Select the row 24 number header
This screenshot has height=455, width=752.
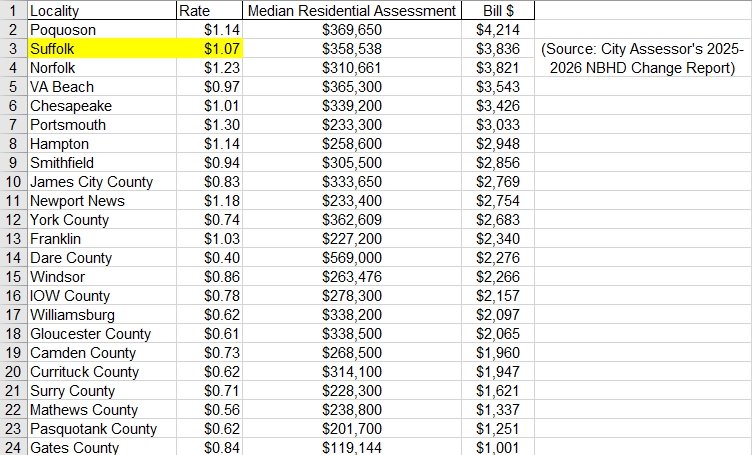[x=13, y=448]
